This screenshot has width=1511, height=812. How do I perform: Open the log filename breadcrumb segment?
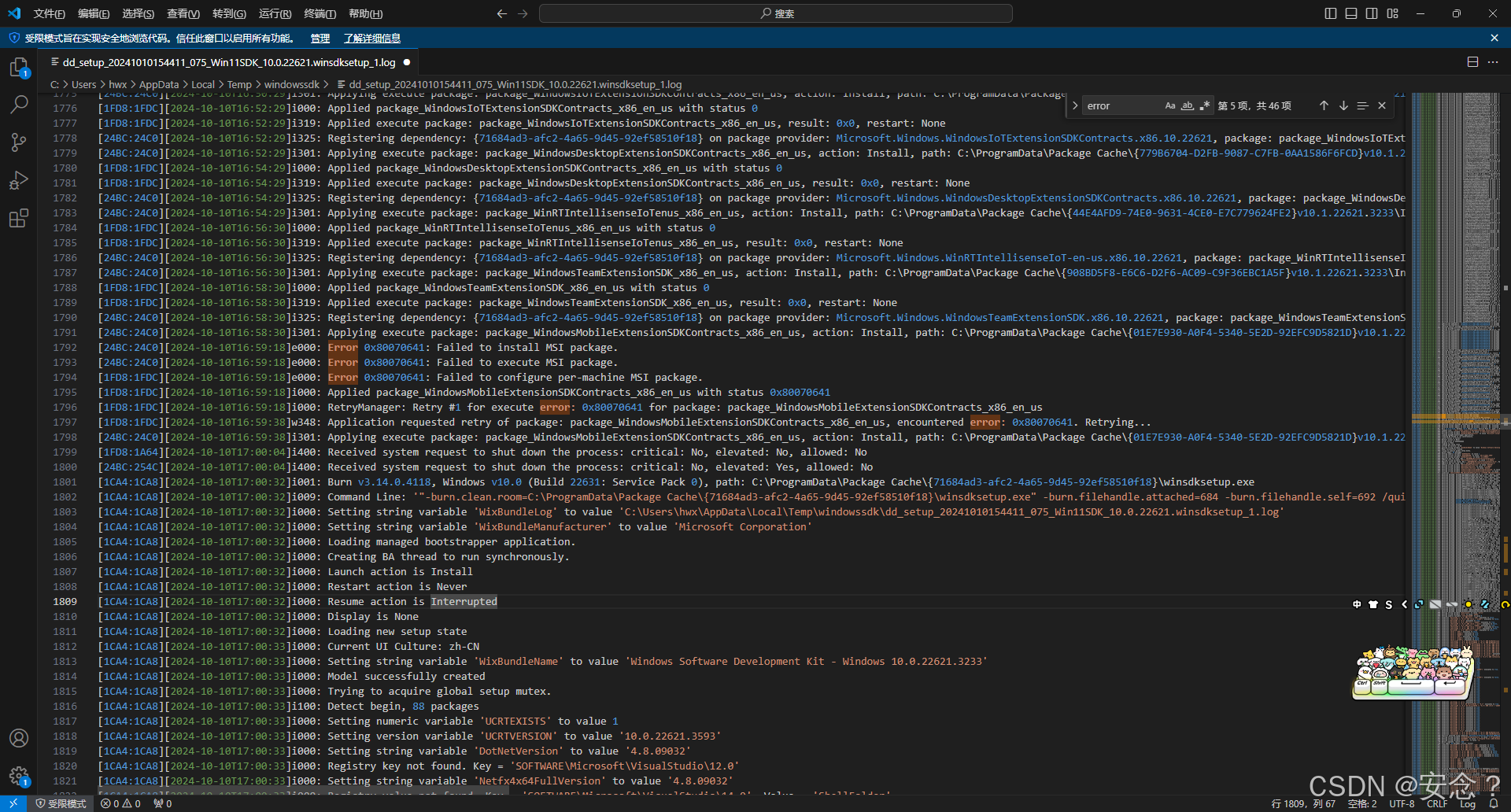(x=508, y=84)
